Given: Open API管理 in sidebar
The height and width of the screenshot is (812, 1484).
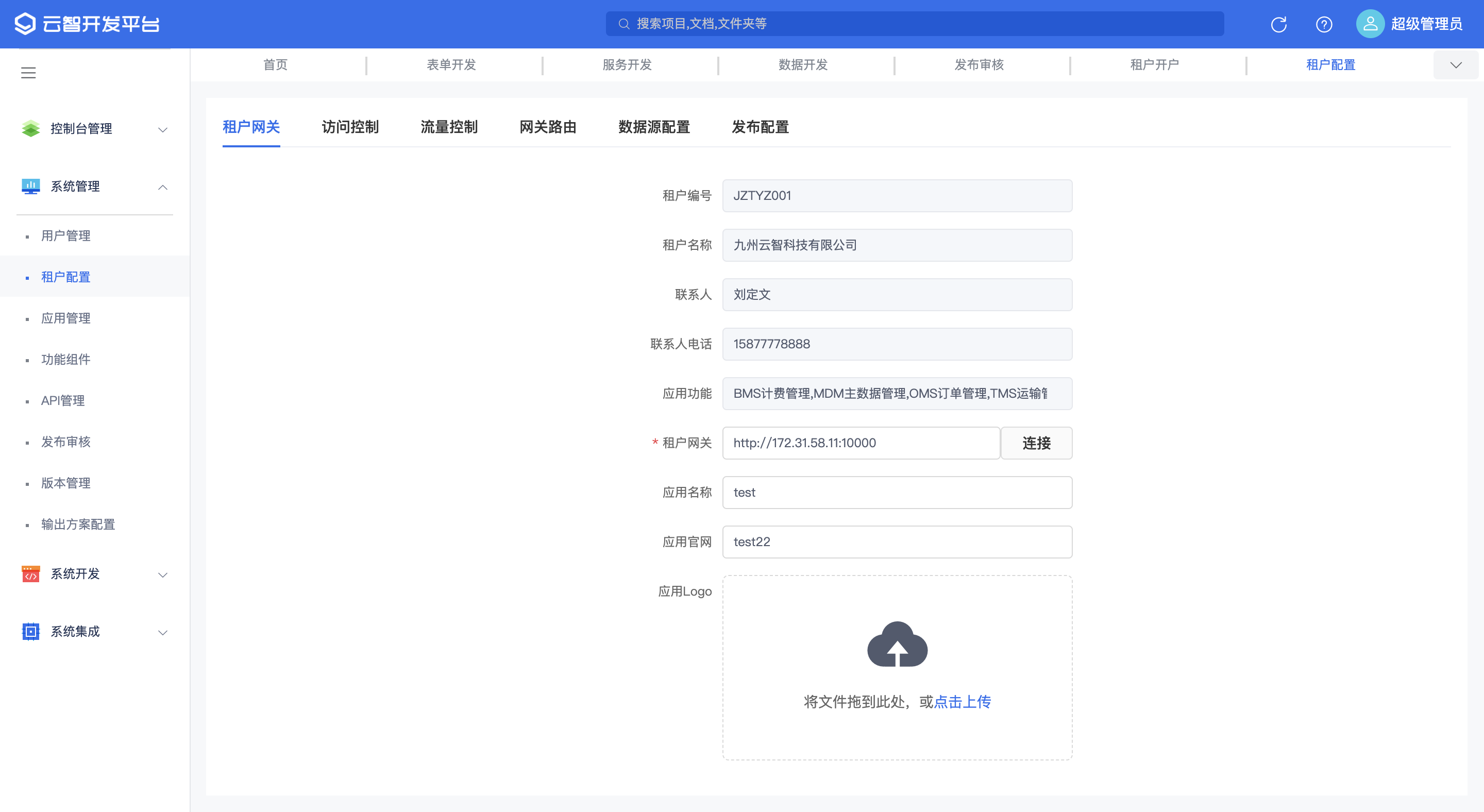Looking at the screenshot, I should (94, 401).
